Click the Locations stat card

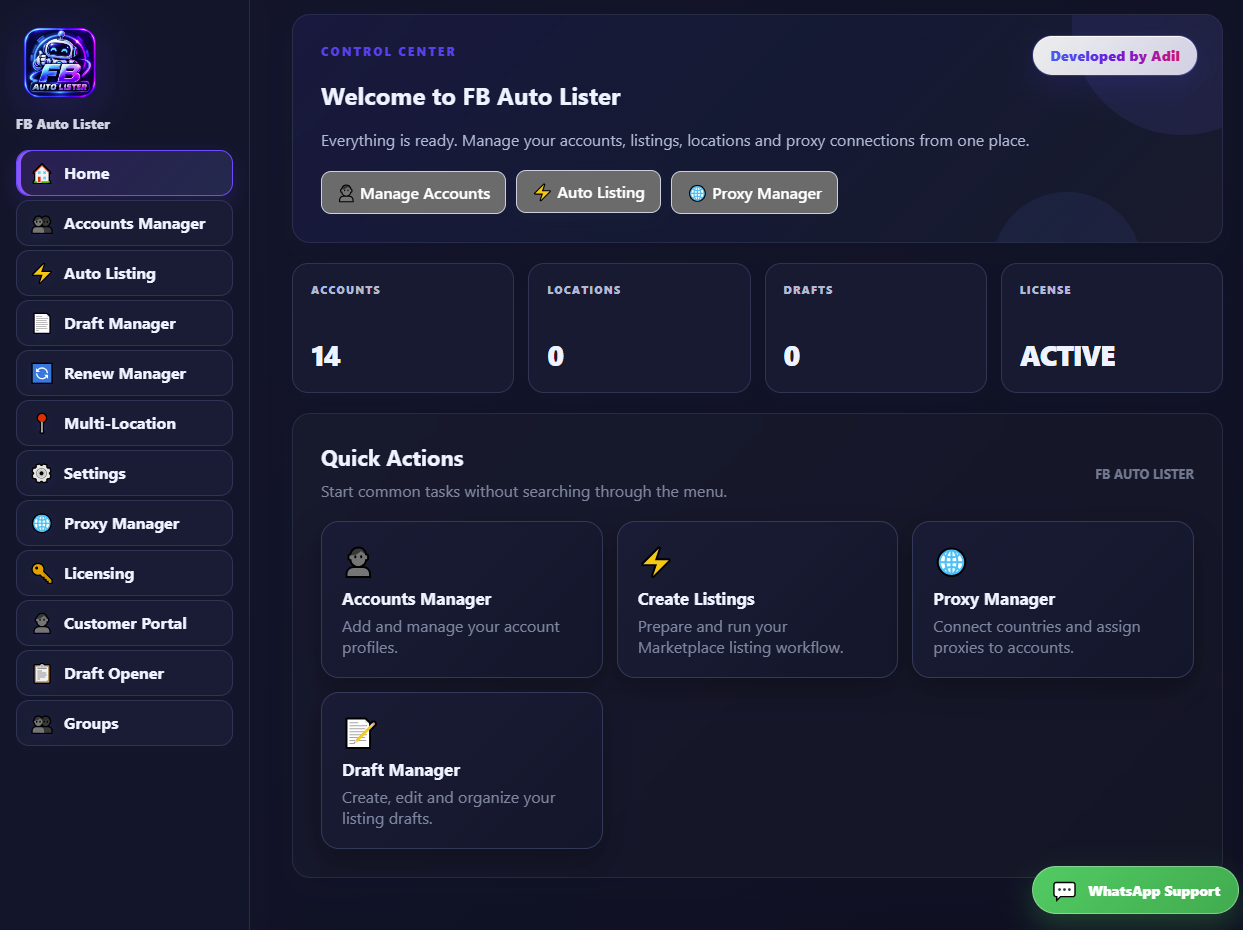tap(639, 328)
